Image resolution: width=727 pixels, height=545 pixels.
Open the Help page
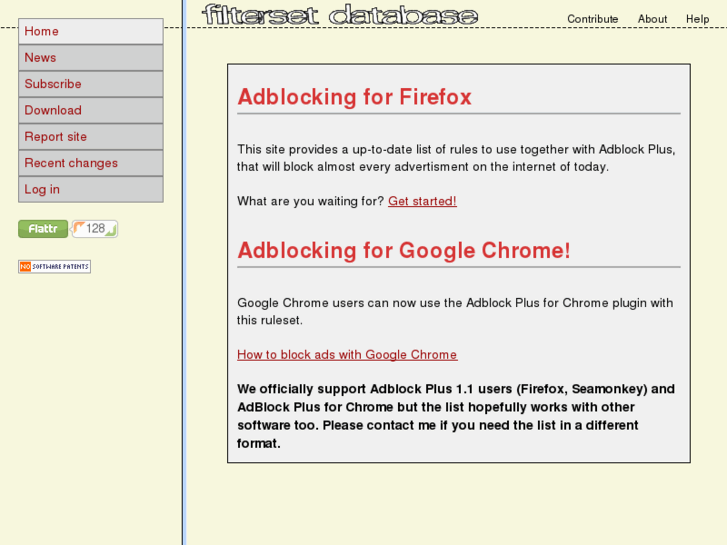click(697, 19)
